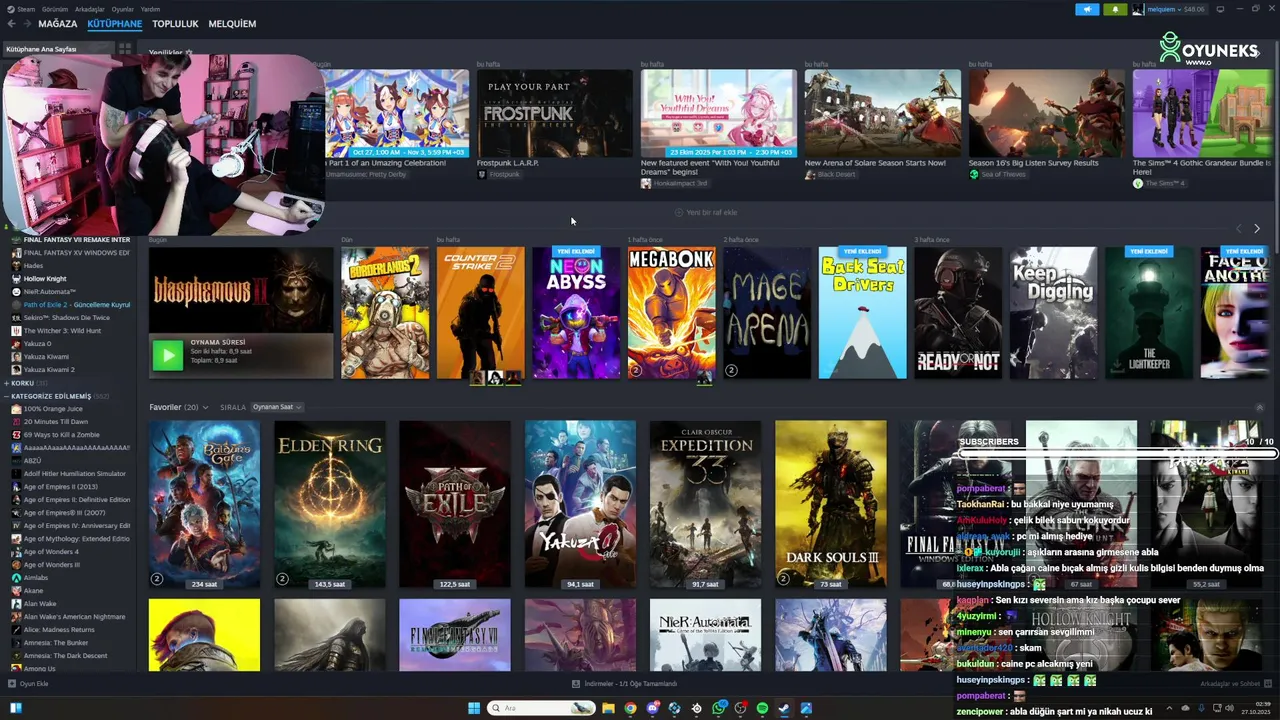Click the Windows taskbar search box

click(540, 708)
